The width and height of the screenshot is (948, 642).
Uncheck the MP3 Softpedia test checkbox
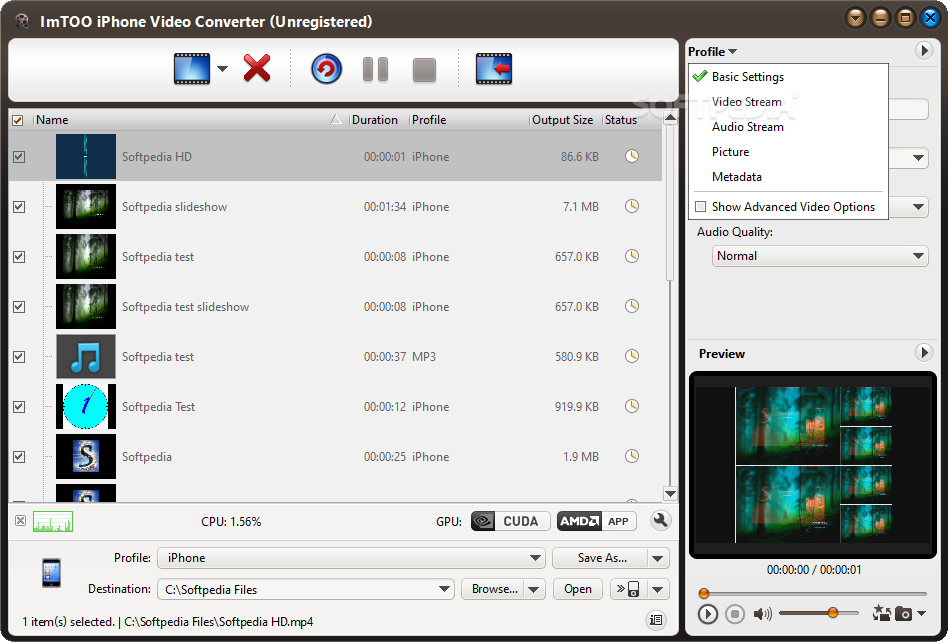click(19, 357)
